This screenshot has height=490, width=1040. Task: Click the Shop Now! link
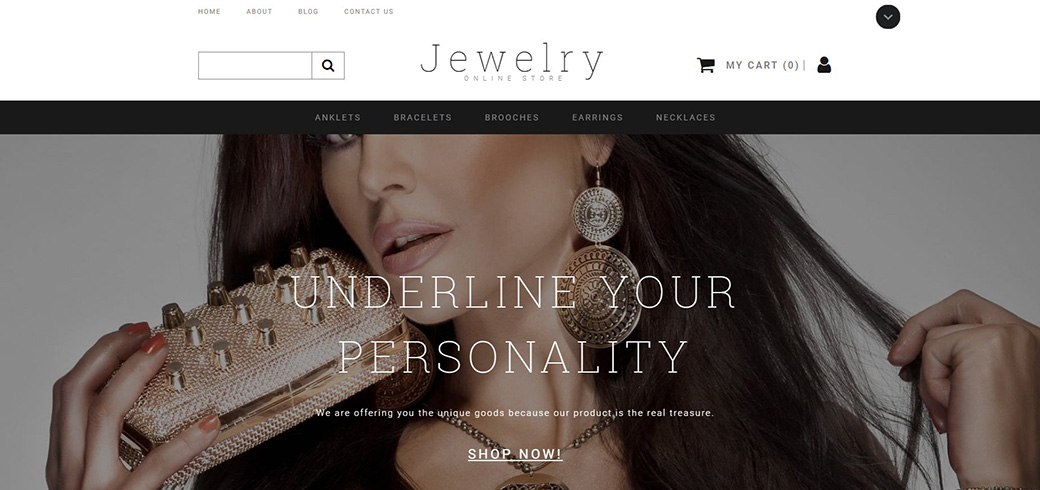pyautogui.click(x=515, y=454)
